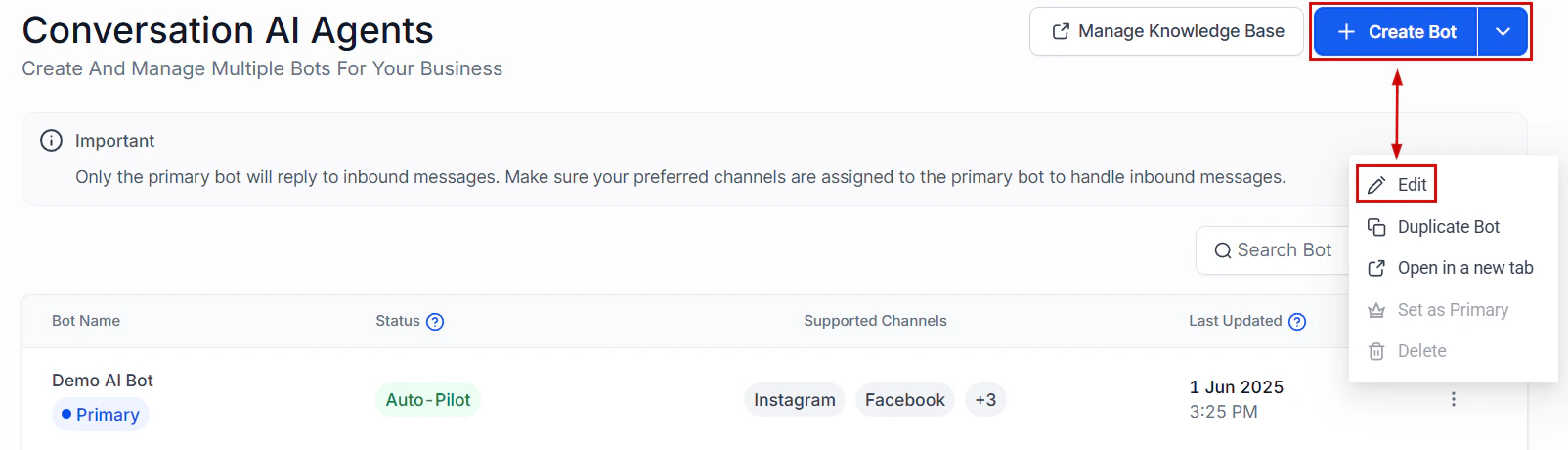Expand the +3 more channels badge
The height and width of the screenshot is (450, 1568).
(x=985, y=400)
